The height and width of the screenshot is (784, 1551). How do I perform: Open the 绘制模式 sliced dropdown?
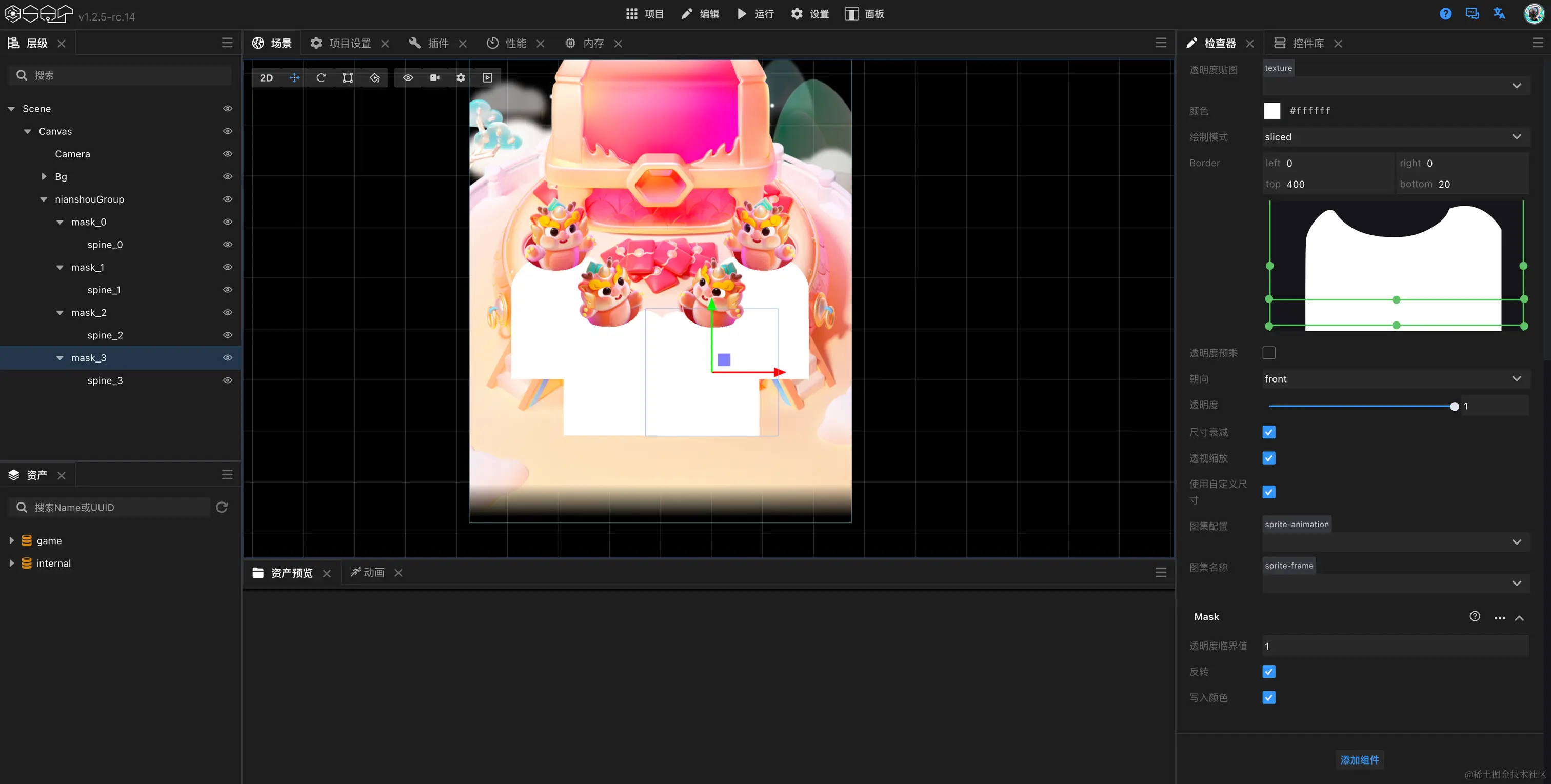click(x=1395, y=137)
